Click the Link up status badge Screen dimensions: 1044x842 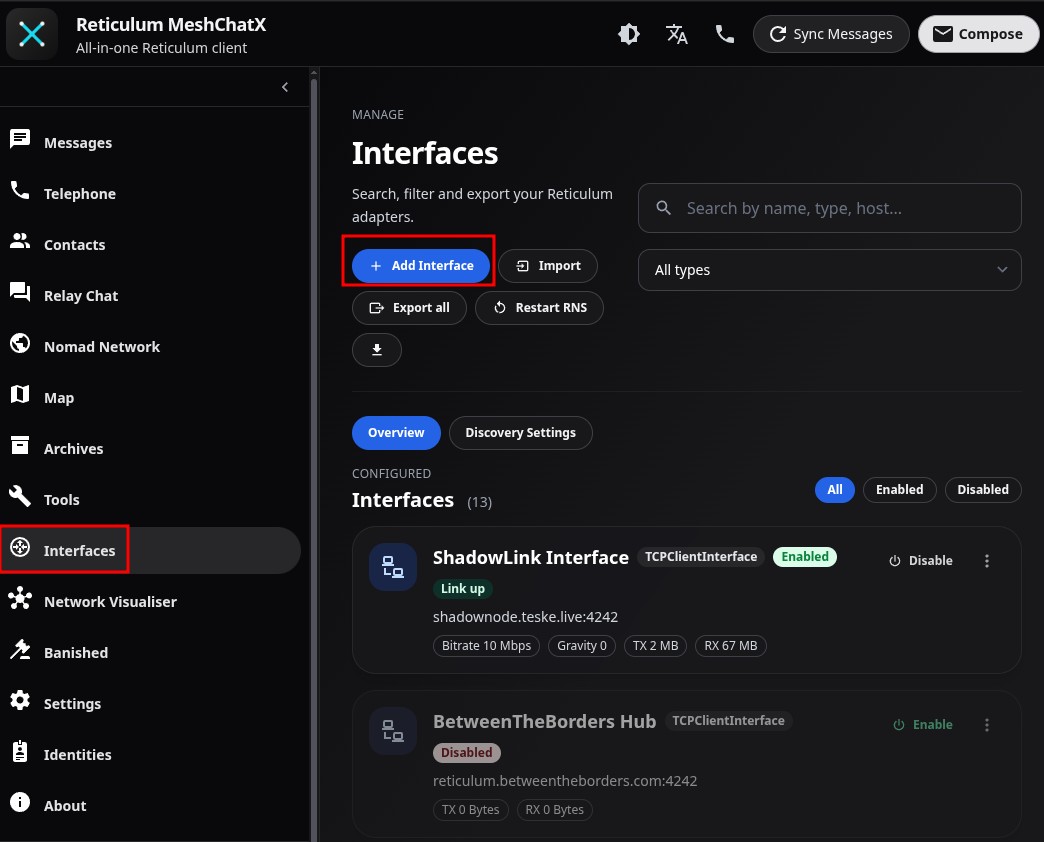[463, 588]
